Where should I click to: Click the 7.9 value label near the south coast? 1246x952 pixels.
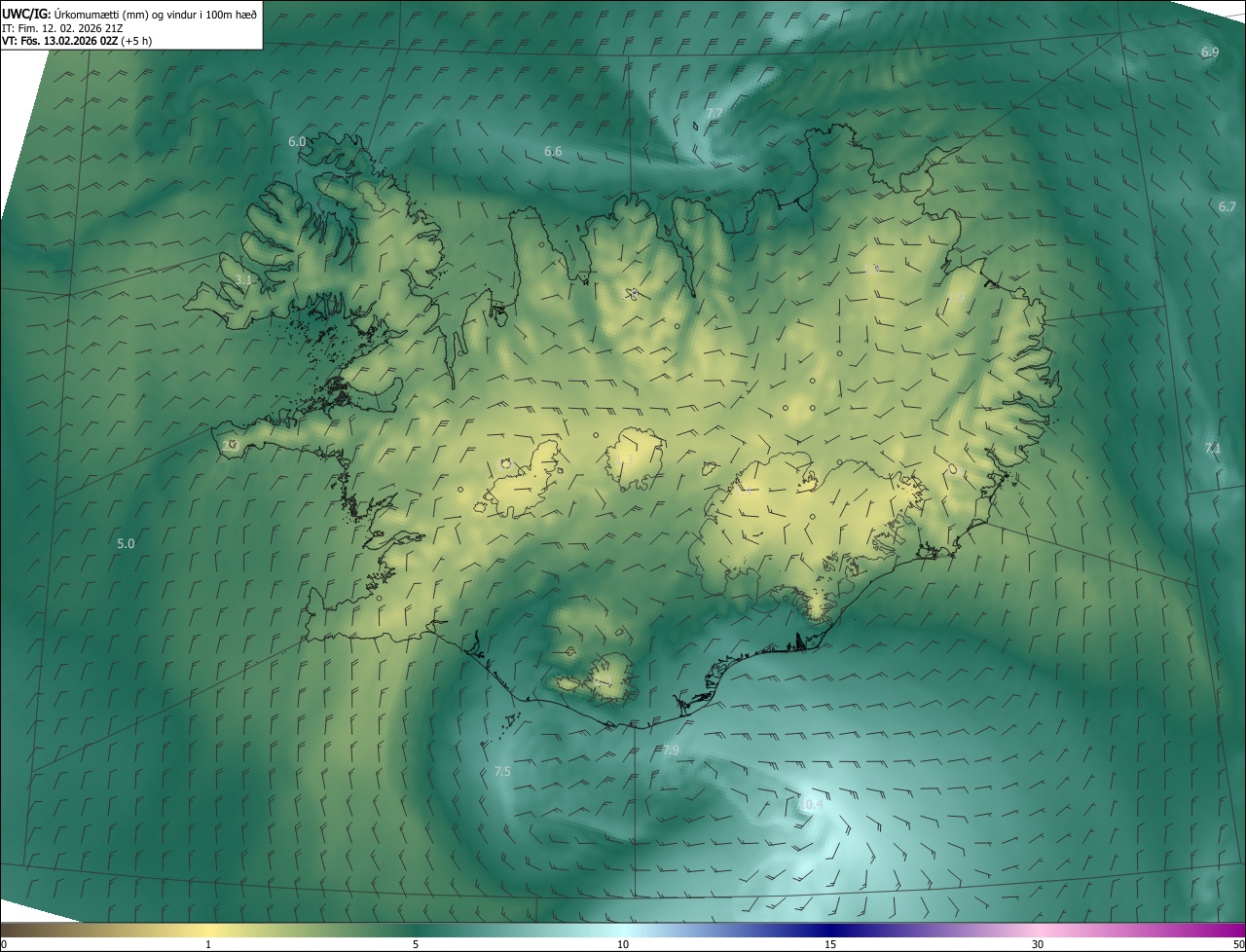[671, 750]
